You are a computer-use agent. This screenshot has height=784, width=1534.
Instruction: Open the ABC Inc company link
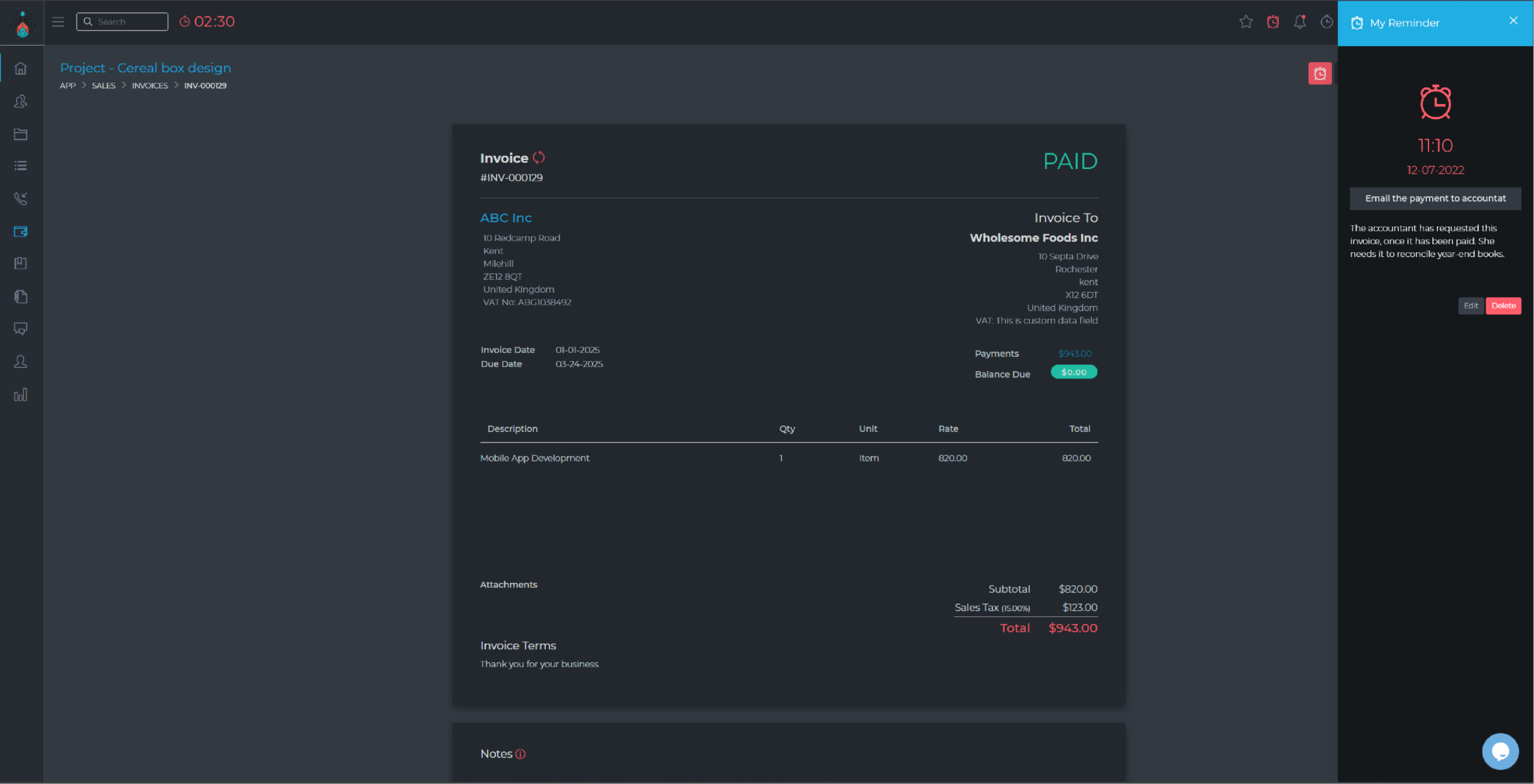tap(506, 218)
